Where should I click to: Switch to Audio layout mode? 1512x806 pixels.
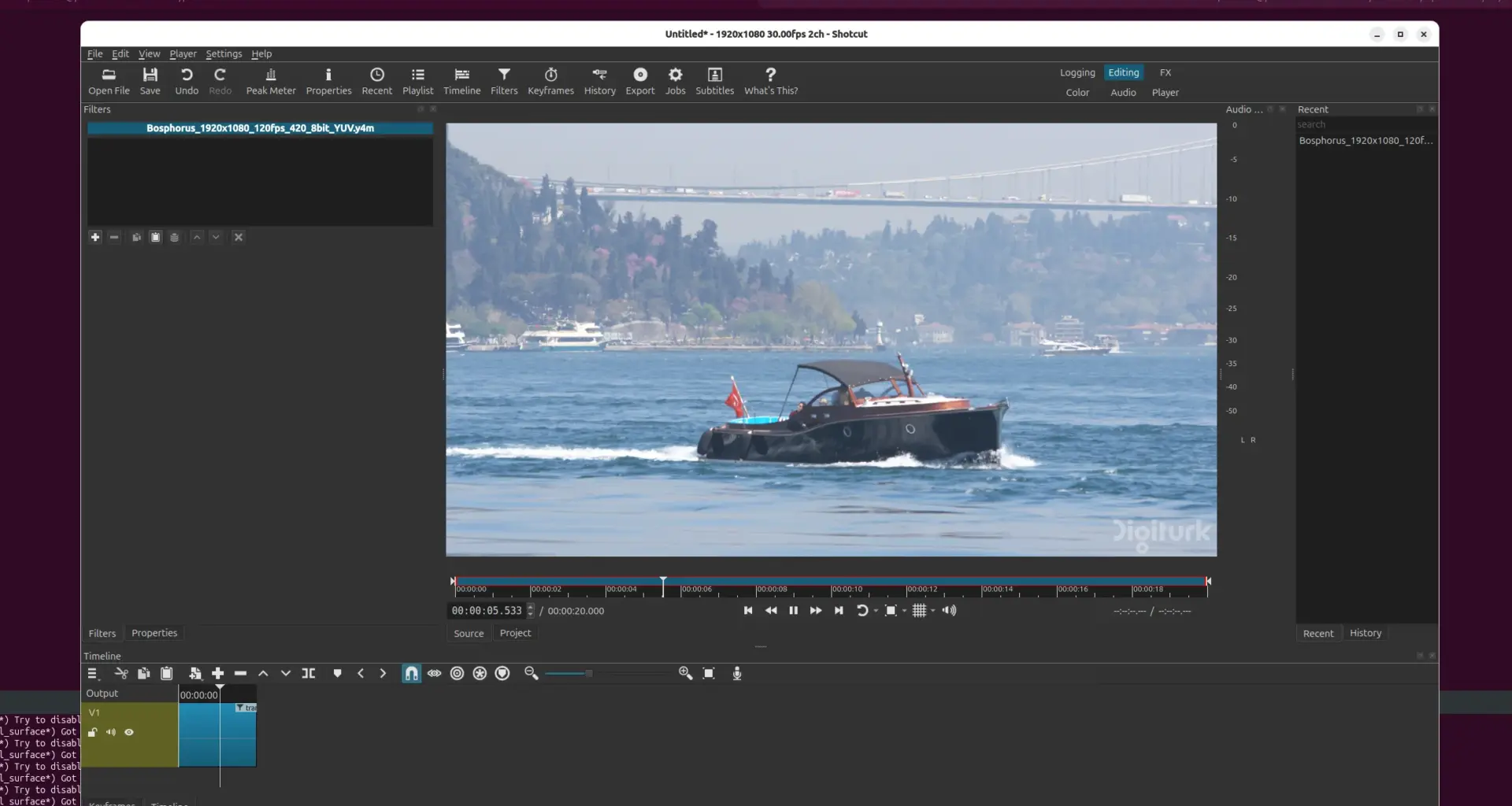pyautogui.click(x=1123, y=92)
